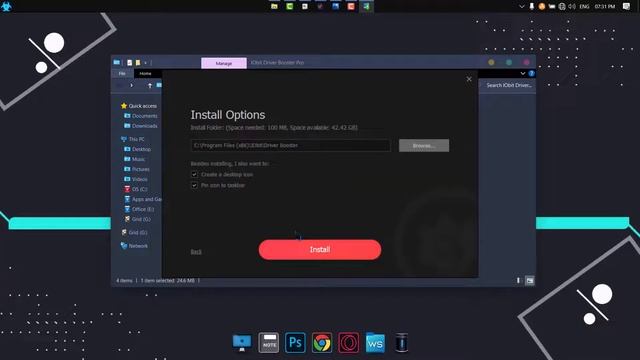Select Network in navigation pane
Viewport: 640px width, 360px height.
coord(134,246)
